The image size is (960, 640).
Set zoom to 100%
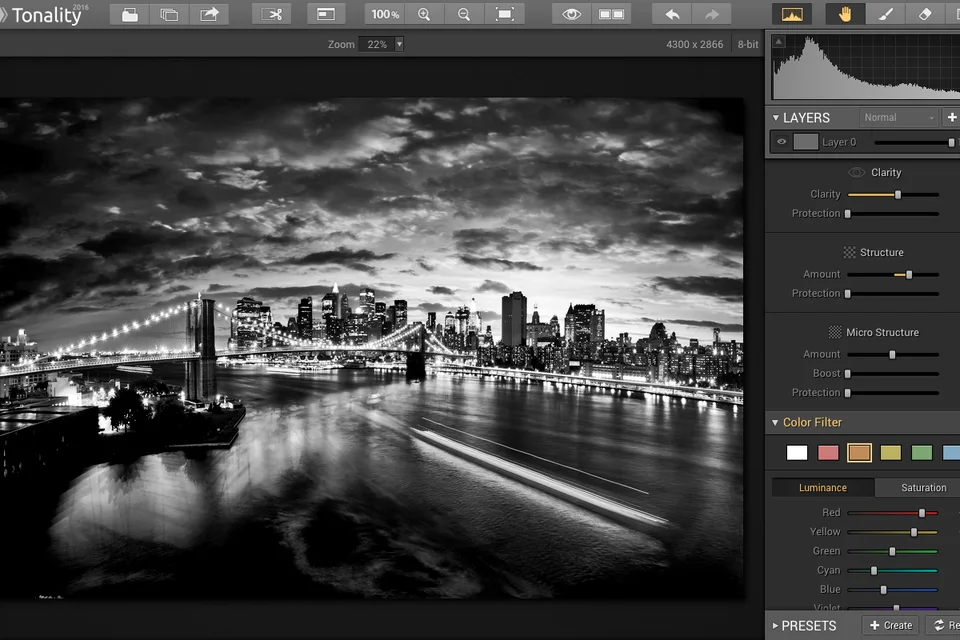(x=384, y=14)
